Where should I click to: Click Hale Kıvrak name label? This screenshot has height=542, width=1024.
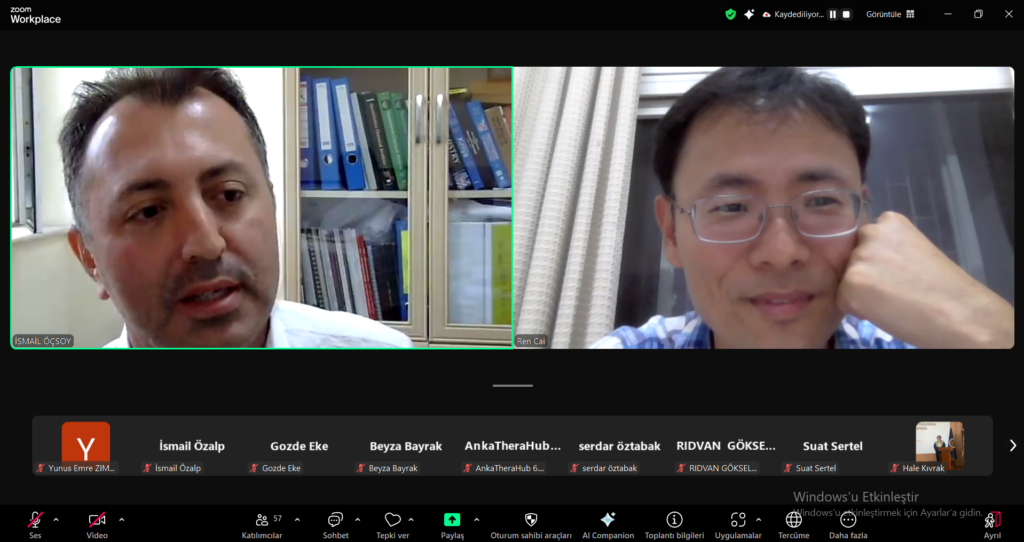[923, 468]
